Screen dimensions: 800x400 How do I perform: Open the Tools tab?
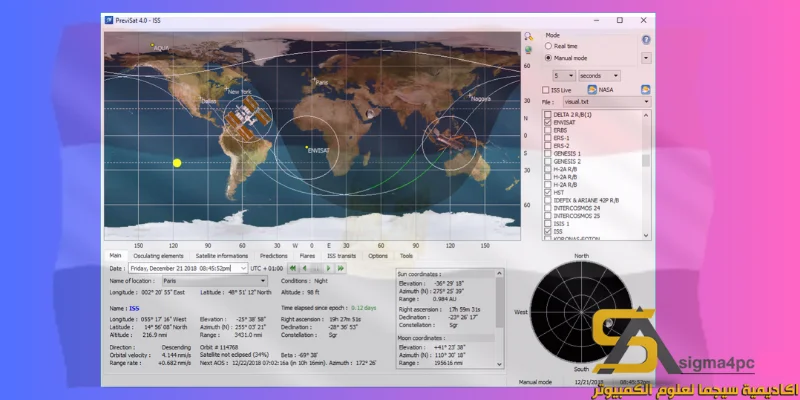tap(406, 256)
